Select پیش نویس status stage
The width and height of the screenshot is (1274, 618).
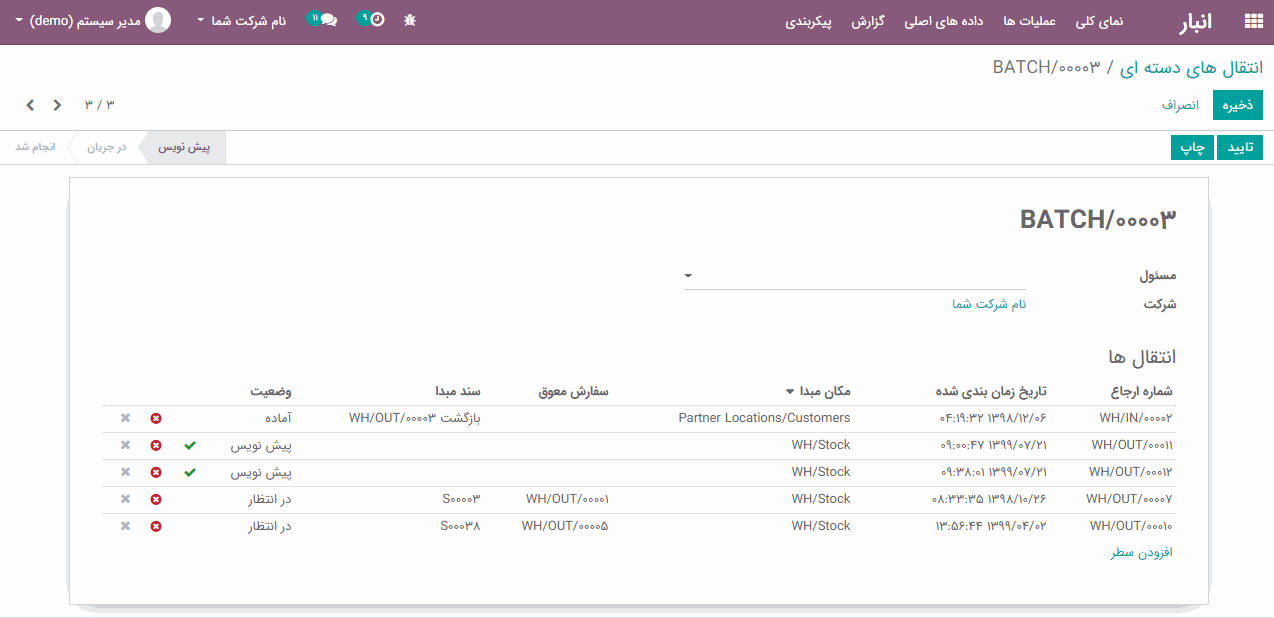[x=186, y=147]
